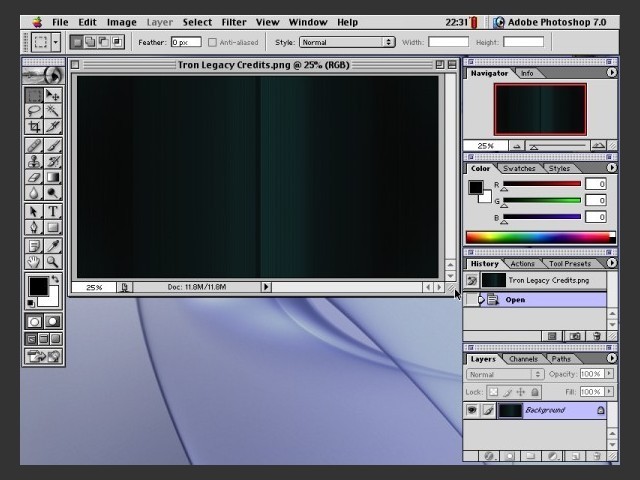Select the Lasso tool
Screen dimensions: 640x480
(34, 111)
